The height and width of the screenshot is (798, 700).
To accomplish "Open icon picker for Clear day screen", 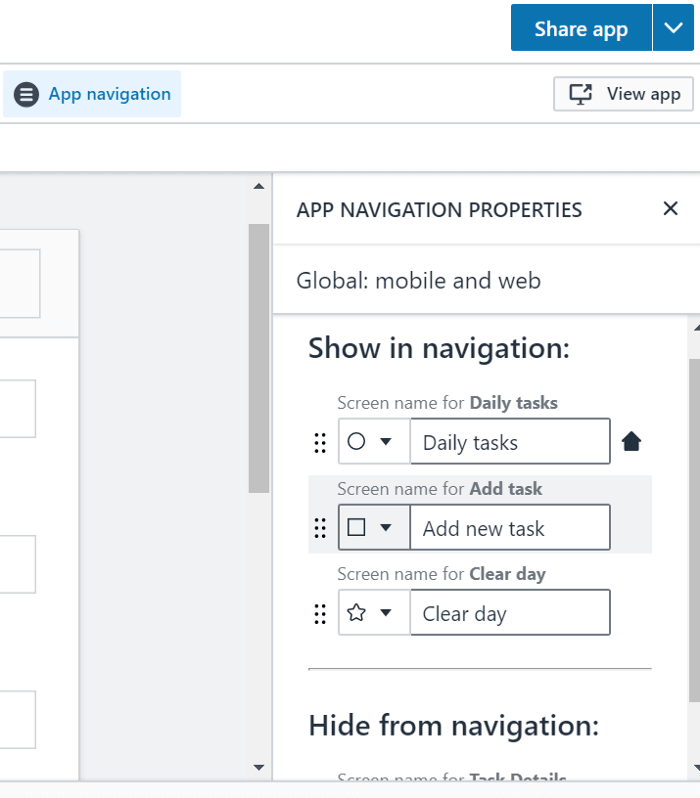I will [x=374, y=612].
